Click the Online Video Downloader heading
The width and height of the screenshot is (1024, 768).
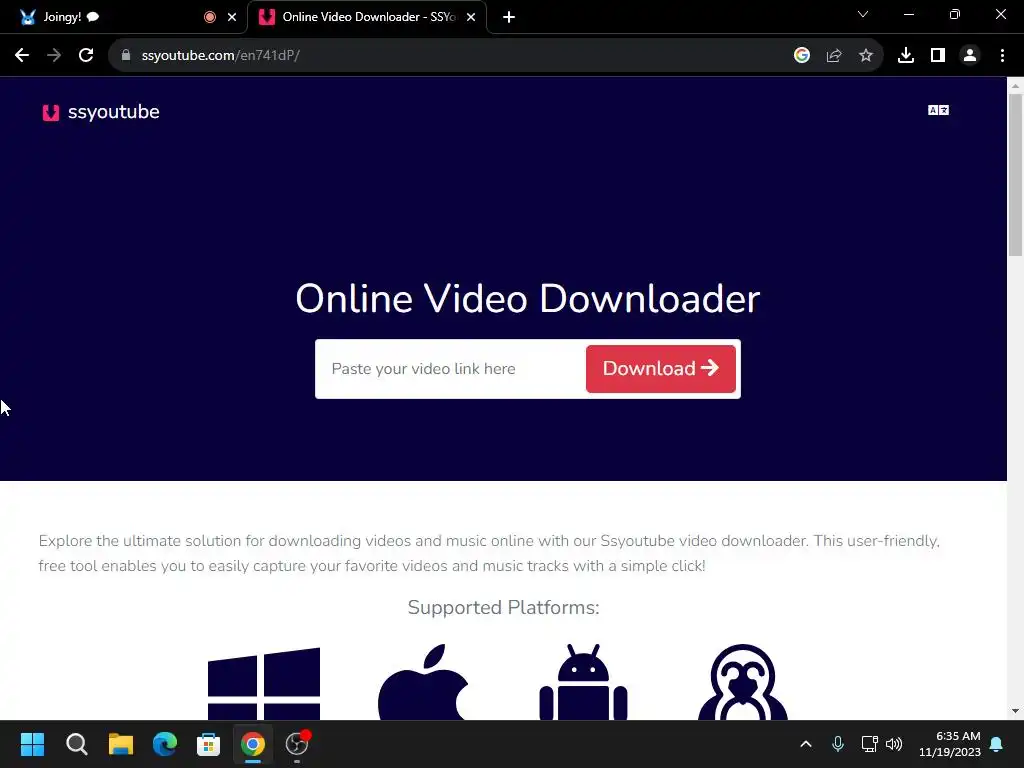(x=528, y=298)
